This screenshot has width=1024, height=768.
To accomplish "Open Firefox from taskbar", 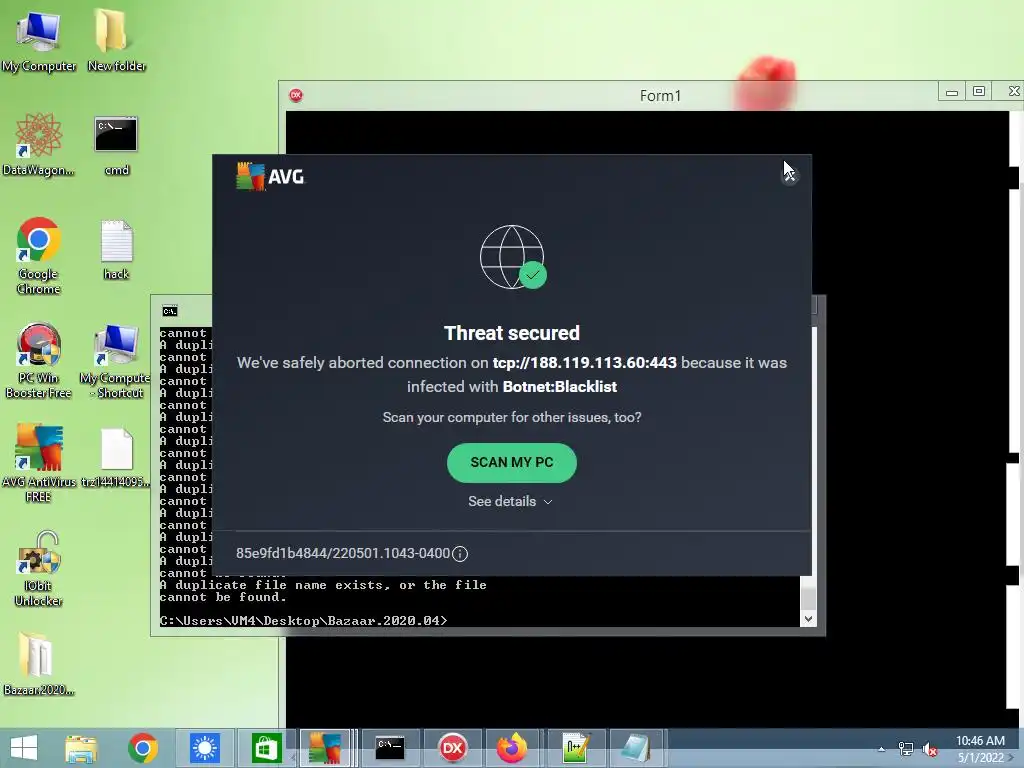I will tap(513, 748).
